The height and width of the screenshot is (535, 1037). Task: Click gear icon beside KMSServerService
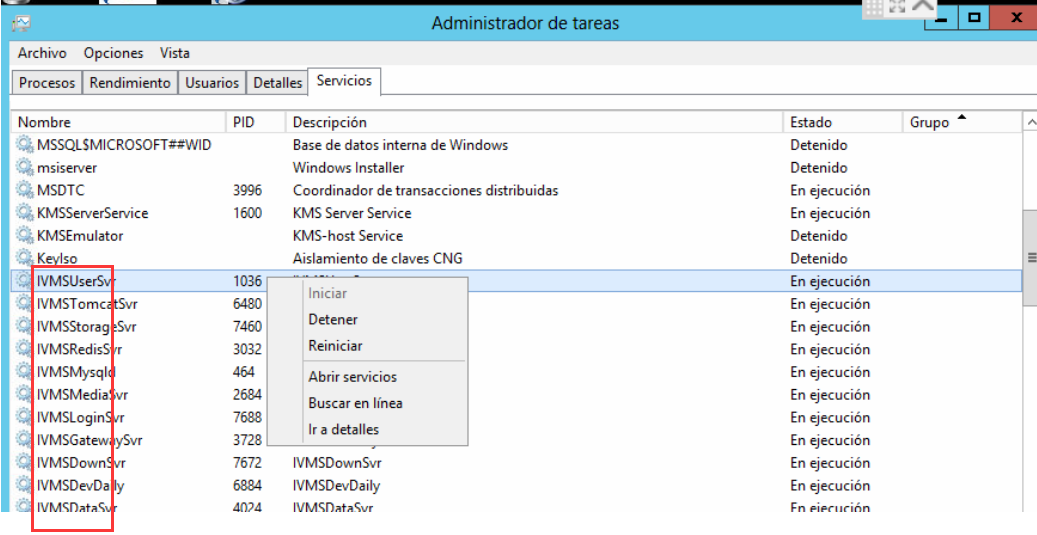coord(24,213)
